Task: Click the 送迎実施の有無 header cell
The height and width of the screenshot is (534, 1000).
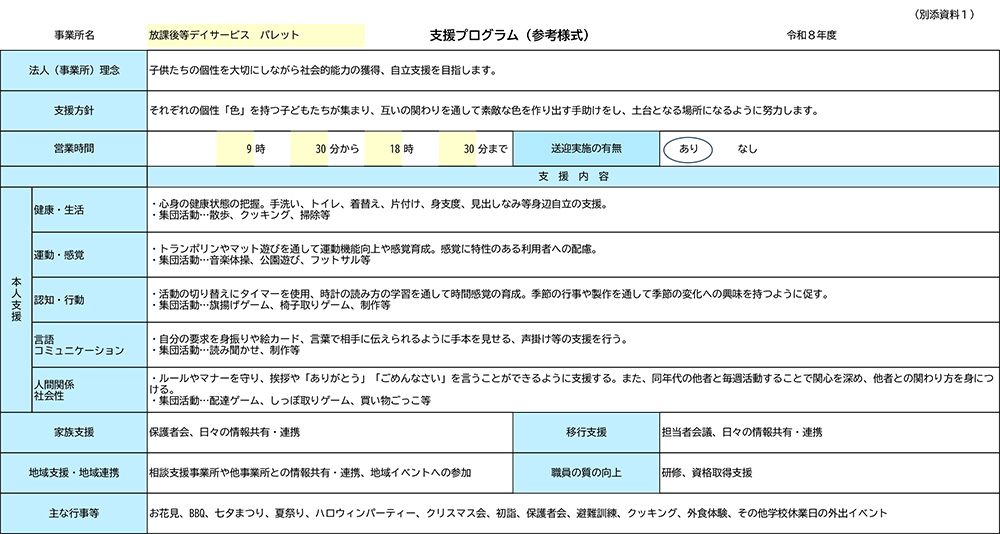Action: point(585,149)
